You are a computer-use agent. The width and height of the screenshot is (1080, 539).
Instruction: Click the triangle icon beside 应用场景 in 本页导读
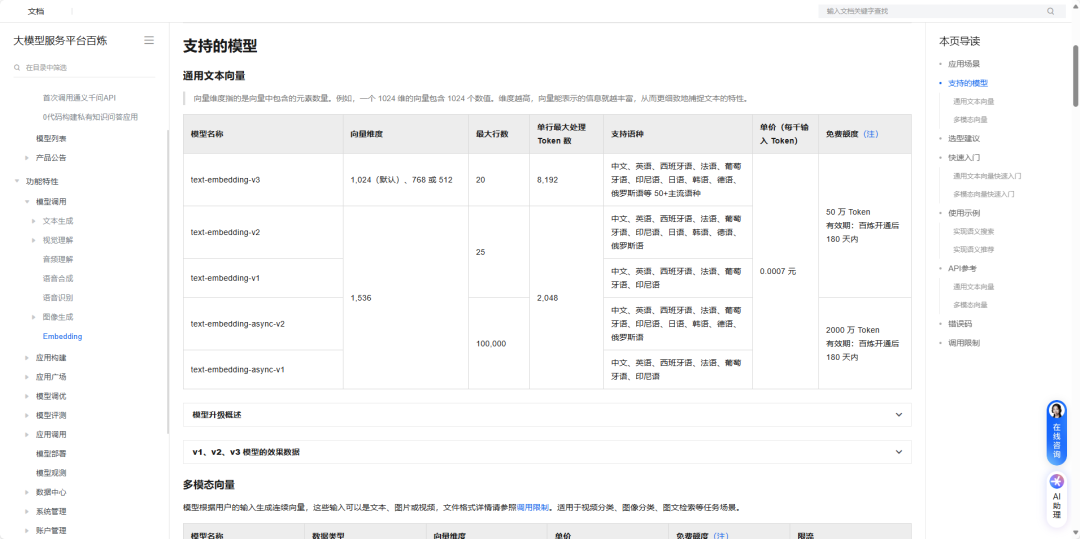coord(941,64)
